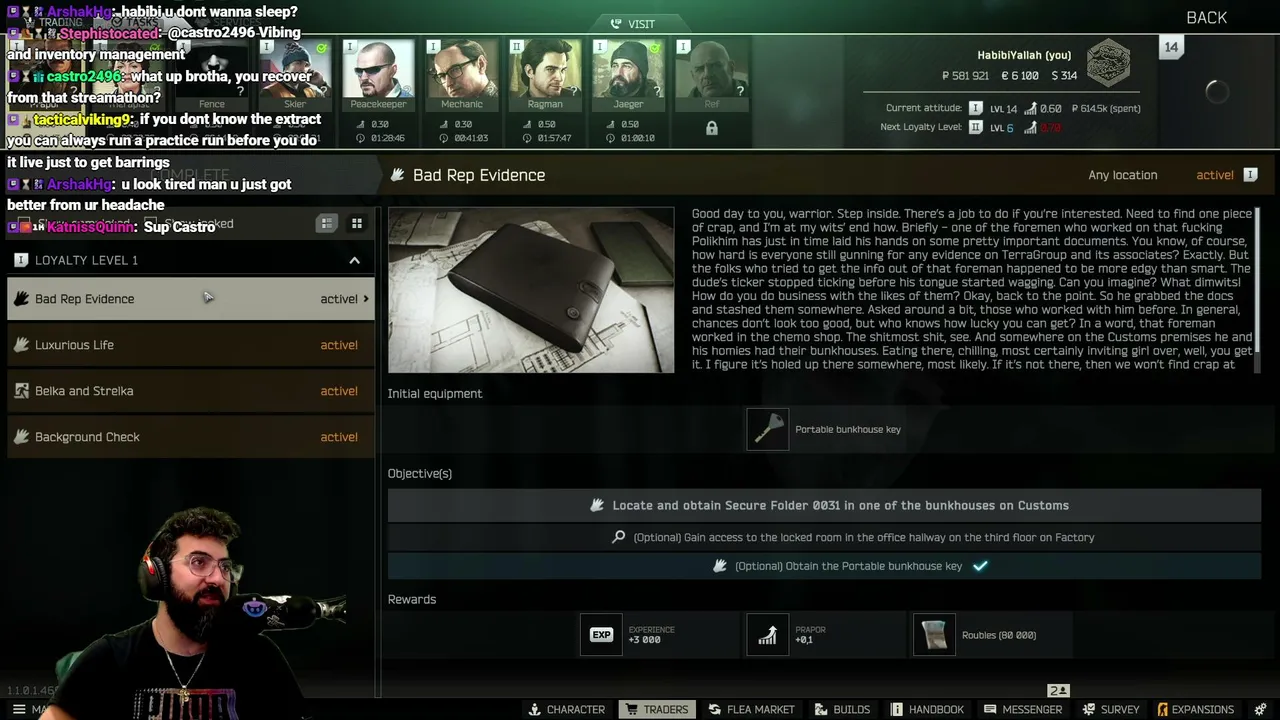Switch quest list to list view

click(x=327, y=224)
